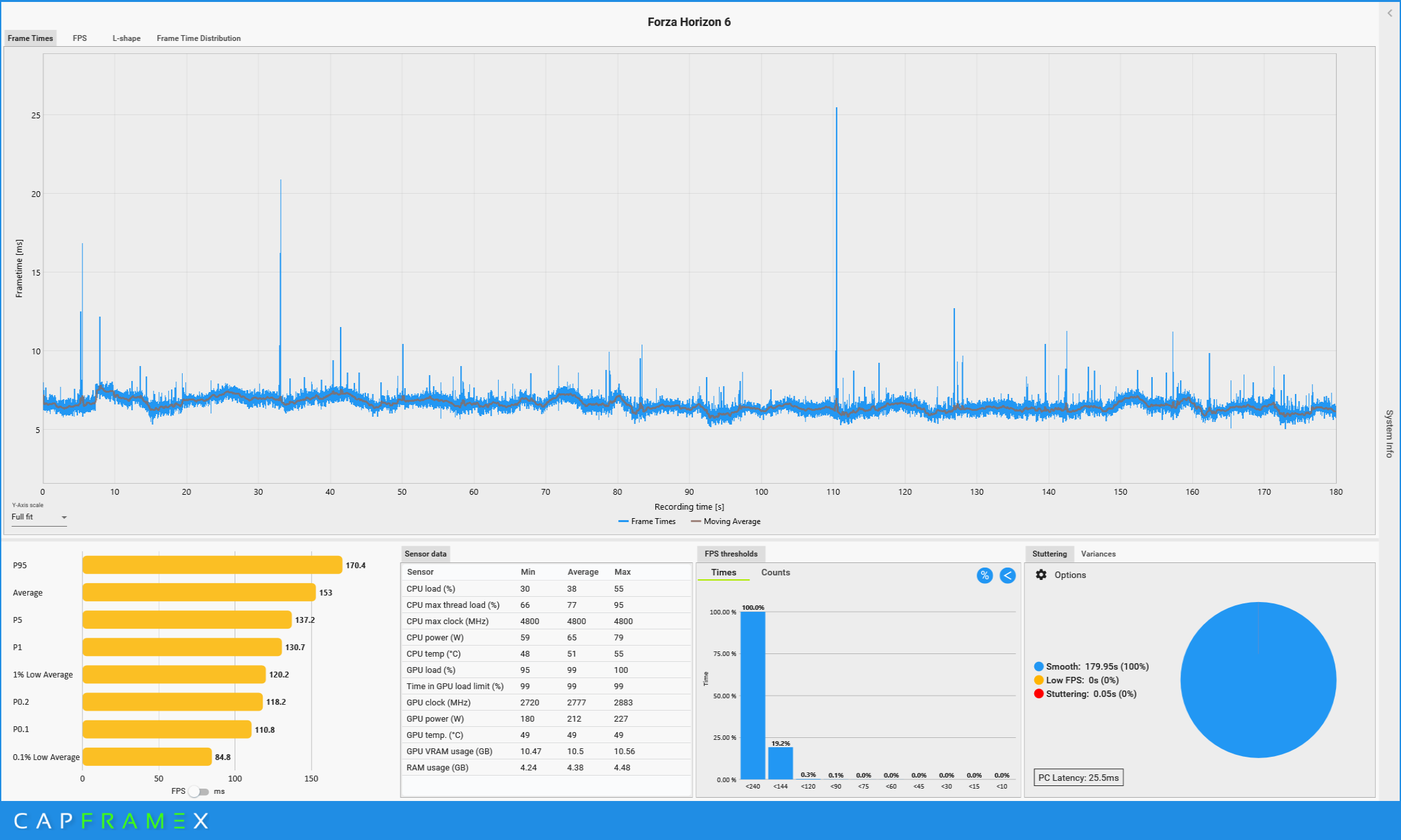Click the Average bar showing 153
This screenshot has height=840, width=1401.
pyautogui.click(x=199, y=592)
